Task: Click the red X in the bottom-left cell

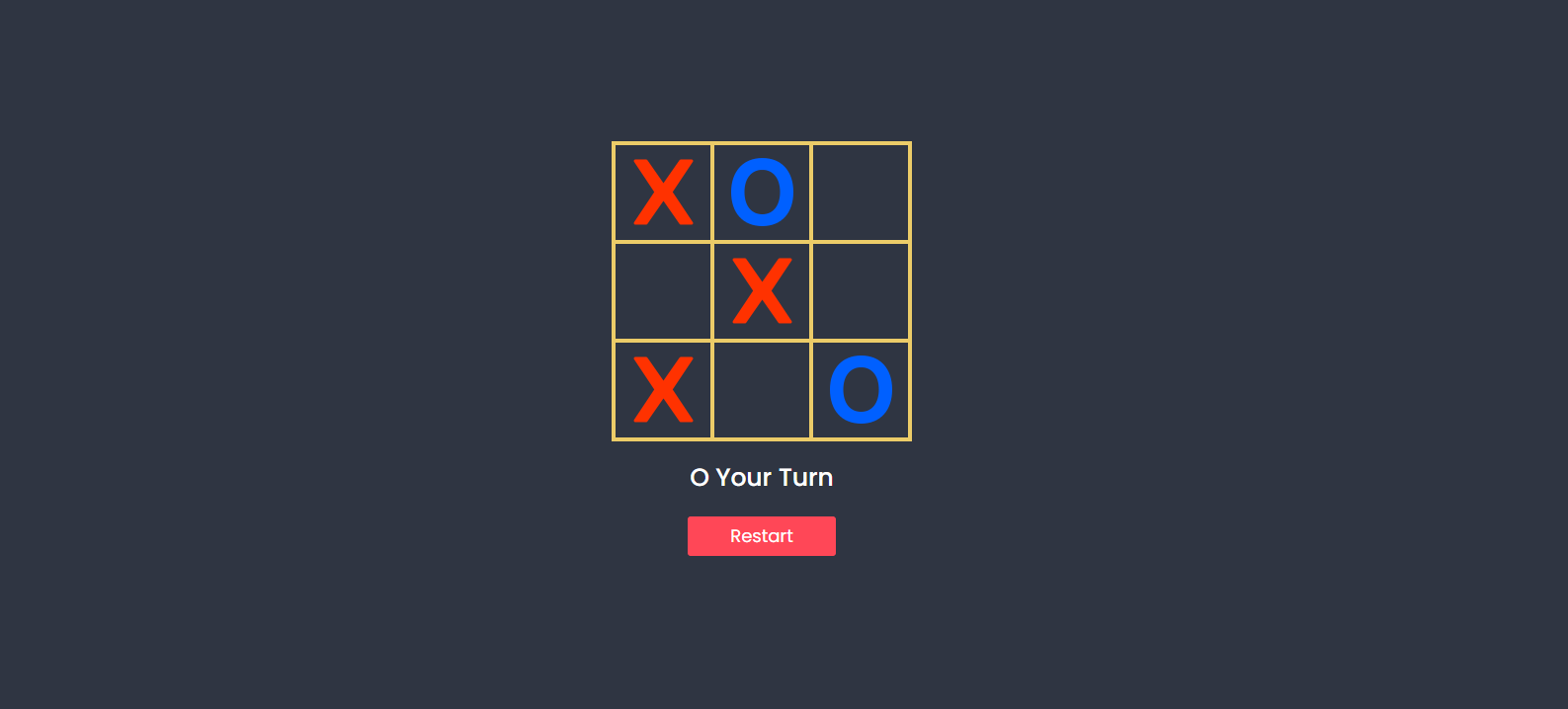Action: pyautogui.click(x=663, y=390)
